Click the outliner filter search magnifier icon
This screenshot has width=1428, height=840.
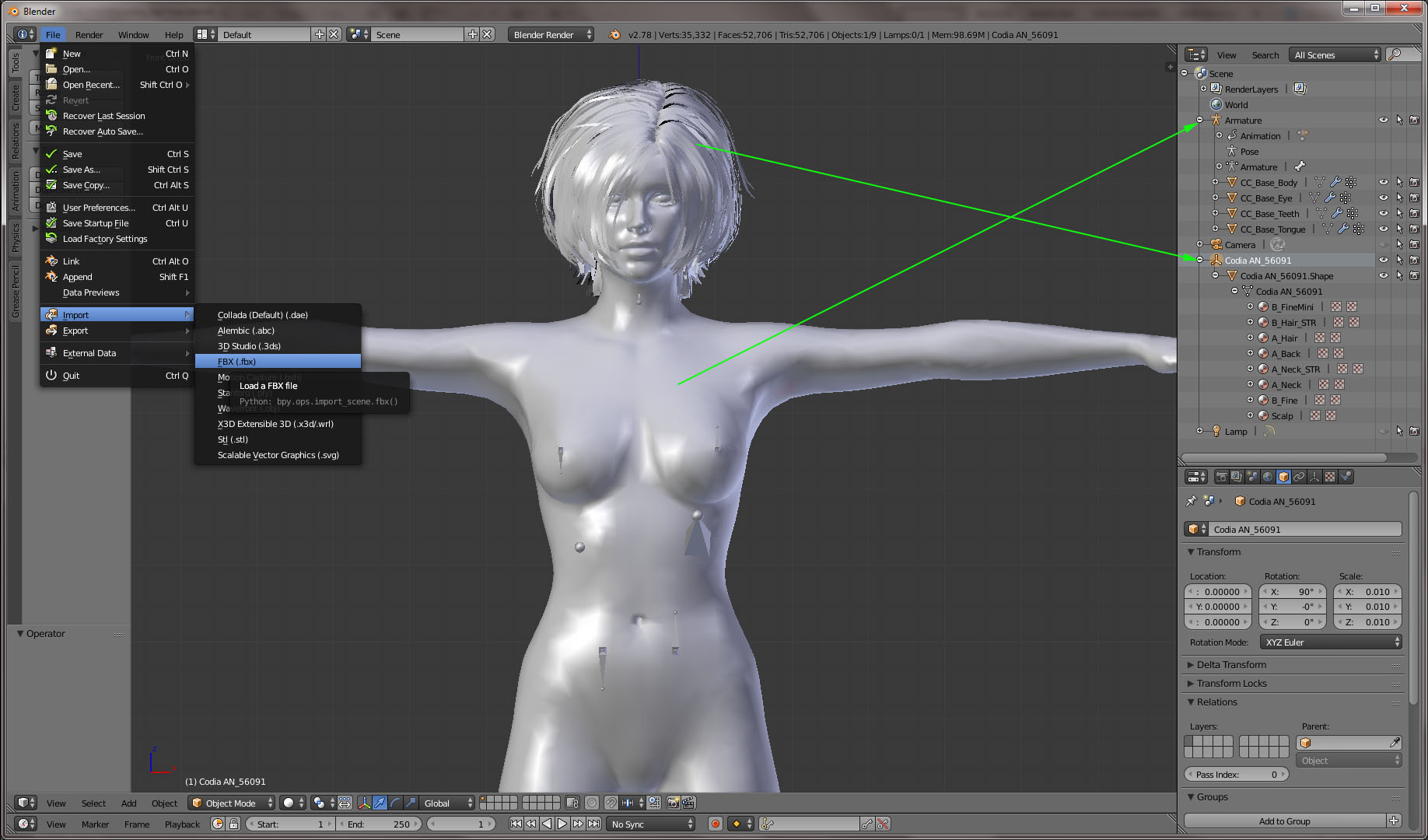pos(1395,54)
